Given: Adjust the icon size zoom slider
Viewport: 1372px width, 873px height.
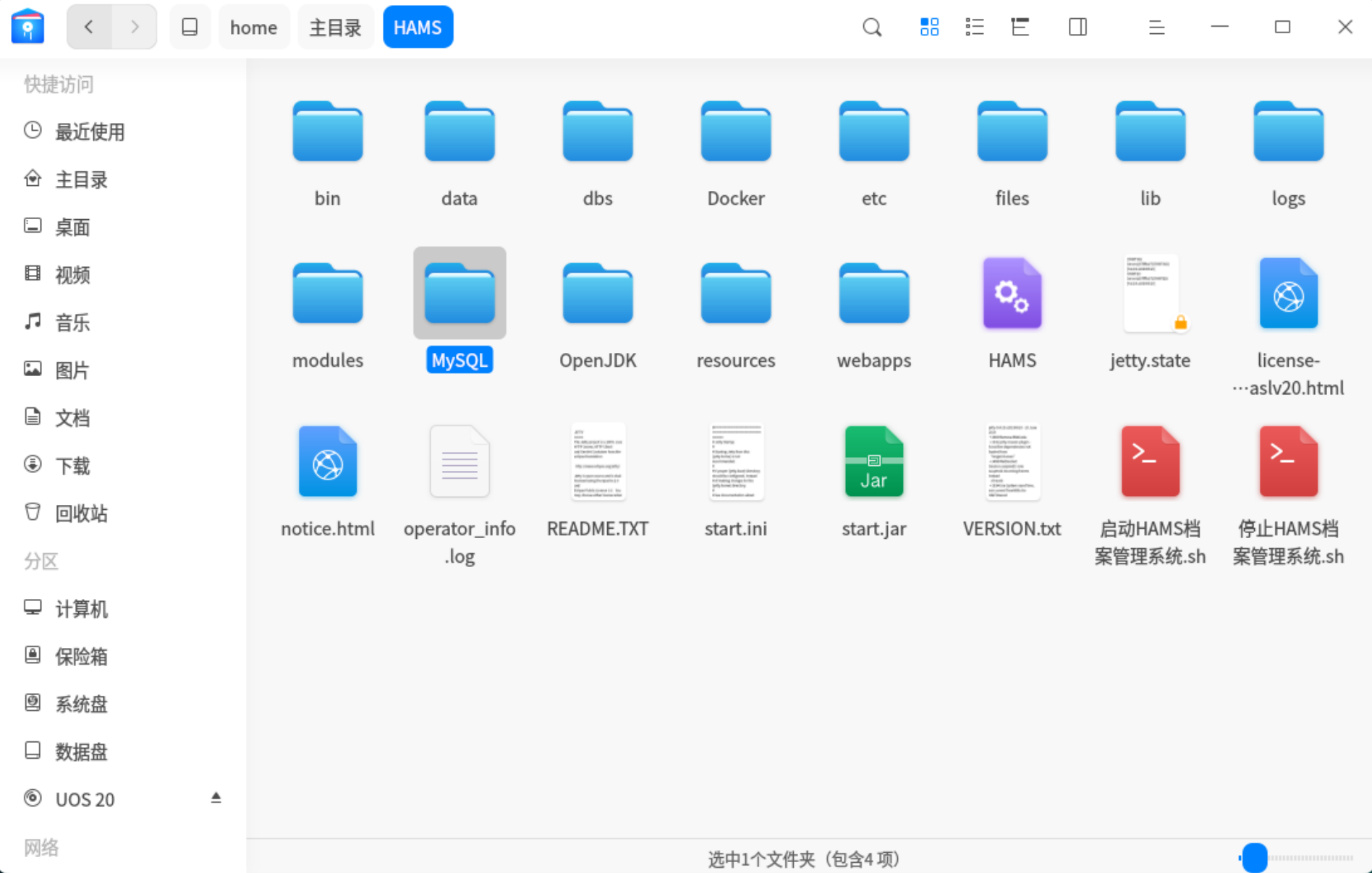Looking at the screenshot, I should click(x=1255, y=858).
